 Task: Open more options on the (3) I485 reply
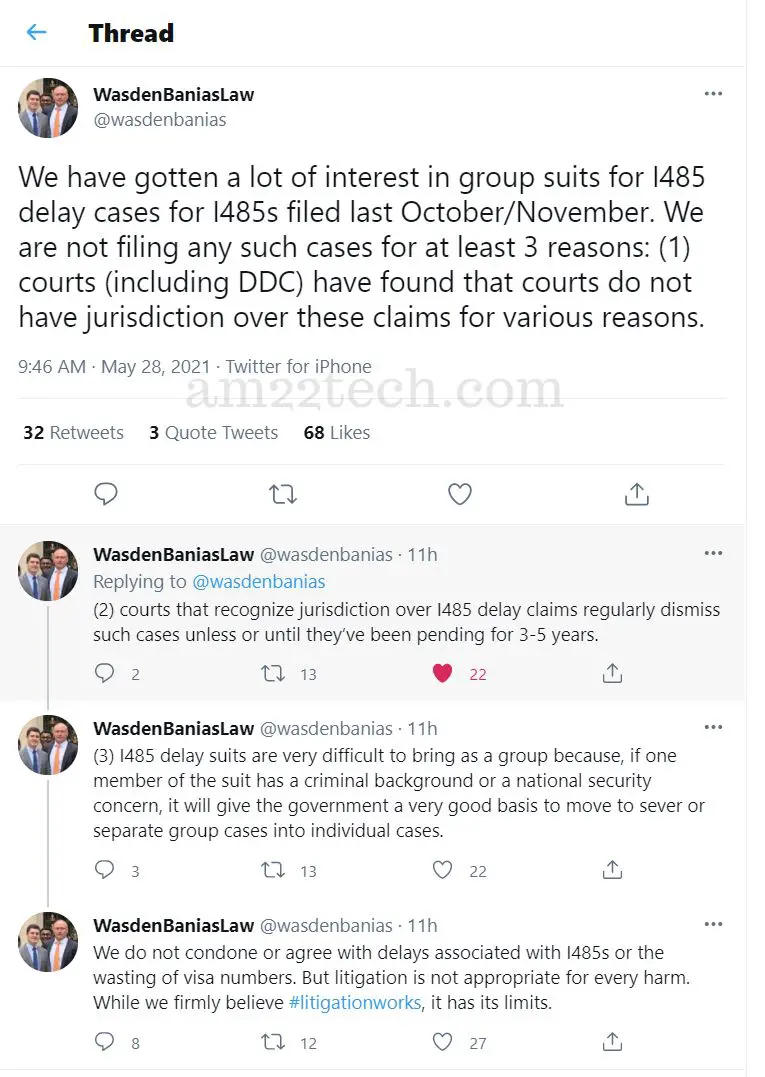tap(713, 727)
